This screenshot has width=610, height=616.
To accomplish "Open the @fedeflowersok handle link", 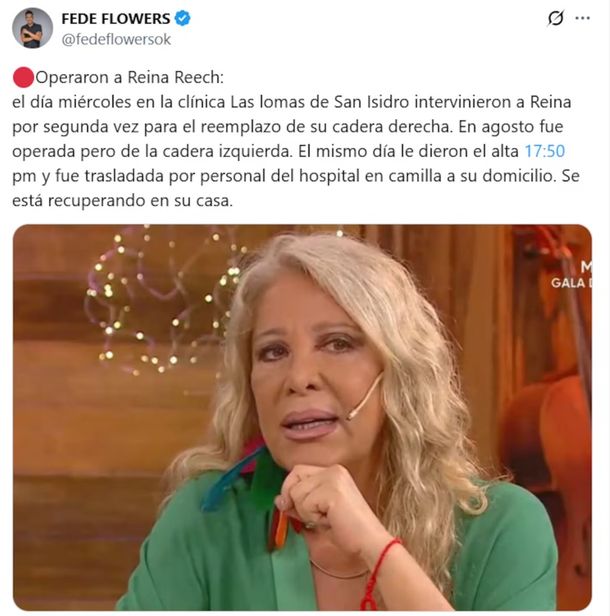I will pos(116,39).
